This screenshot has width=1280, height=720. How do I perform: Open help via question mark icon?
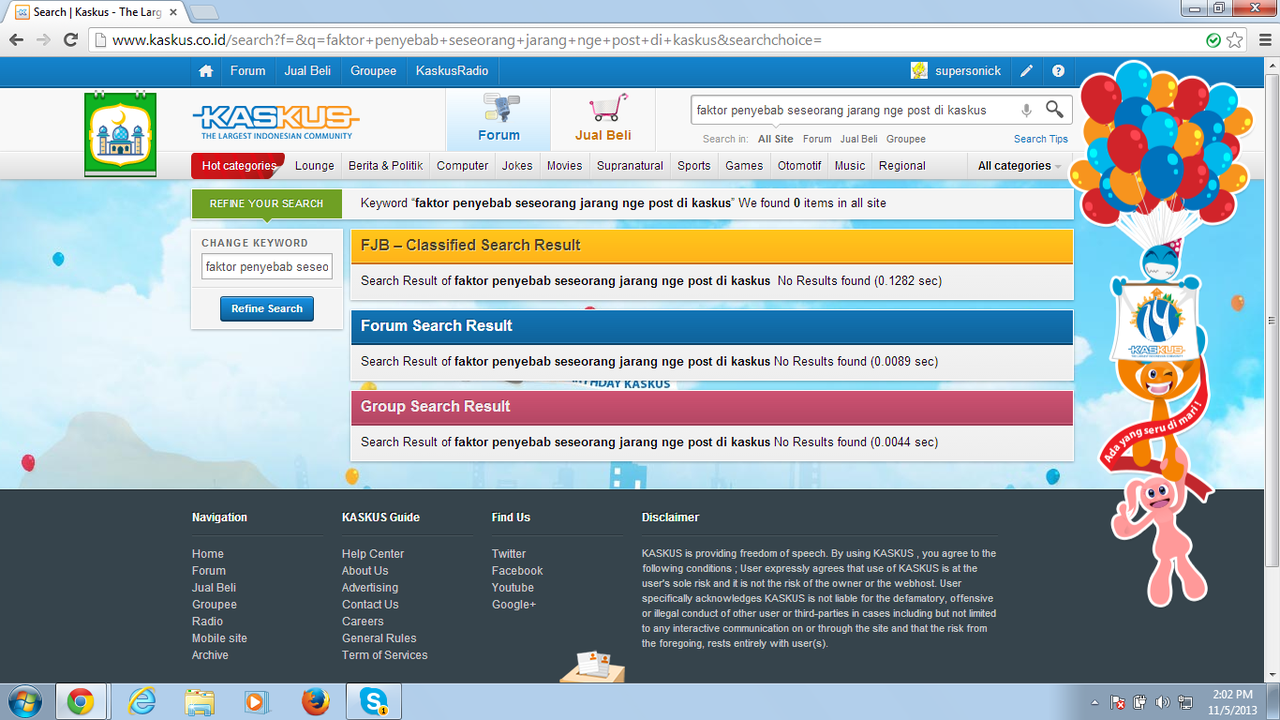pyautogui.click(x=1058, y=71)
